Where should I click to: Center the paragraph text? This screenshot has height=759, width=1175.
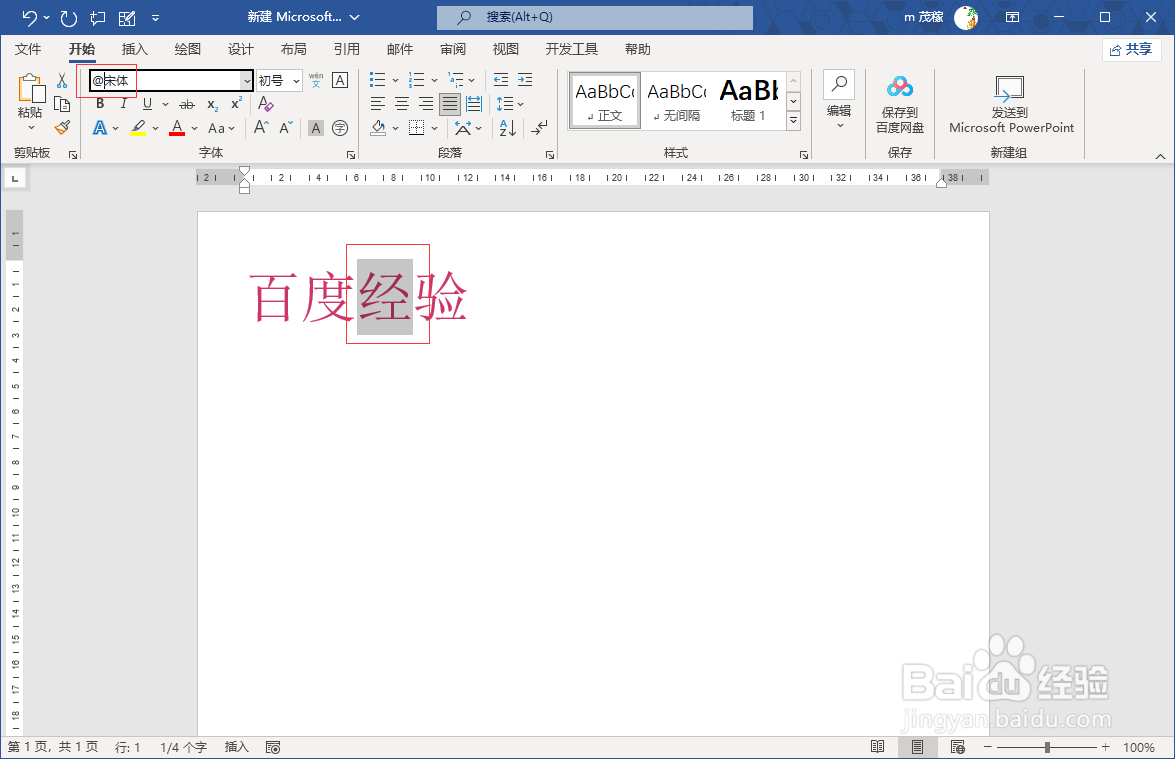tap(402, 104)
